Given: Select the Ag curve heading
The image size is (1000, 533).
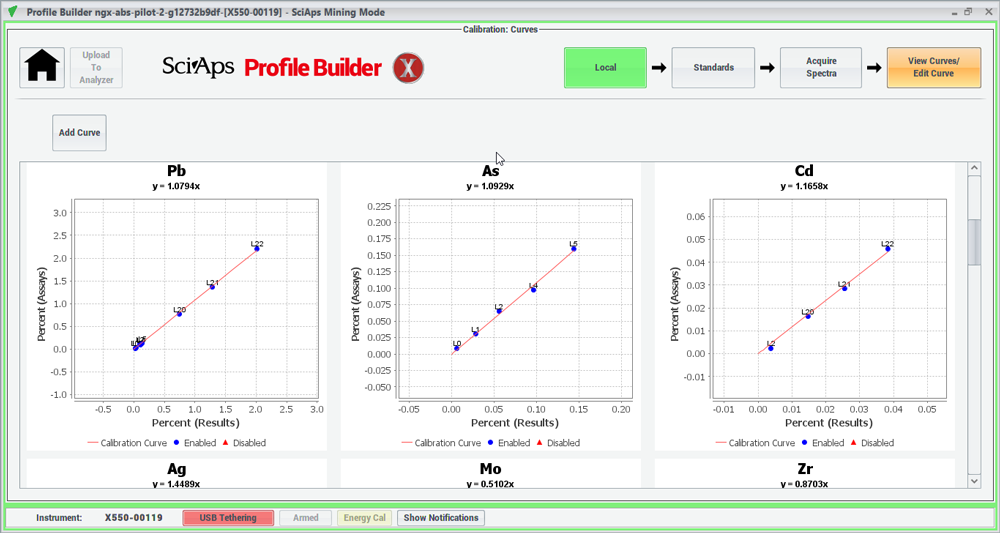Looking at the screenshot, I should tap(177, 470).
